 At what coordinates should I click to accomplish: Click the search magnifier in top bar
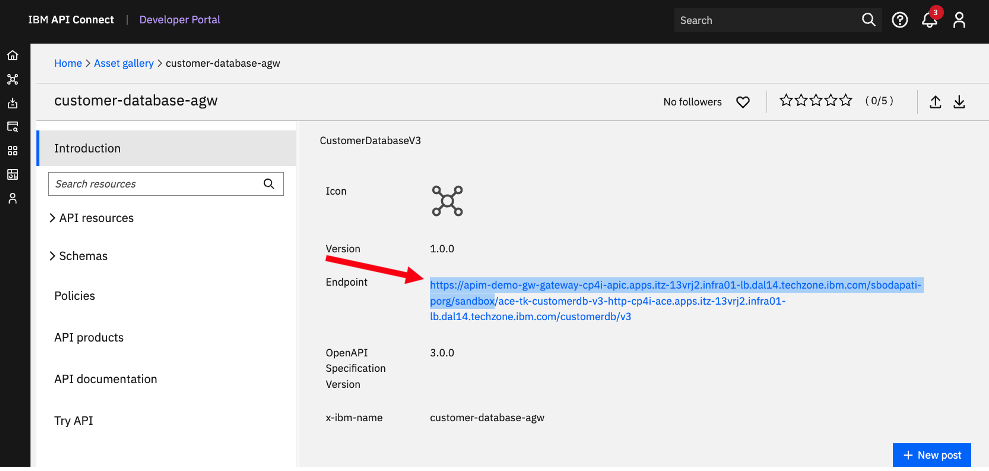tap(869, 20)
